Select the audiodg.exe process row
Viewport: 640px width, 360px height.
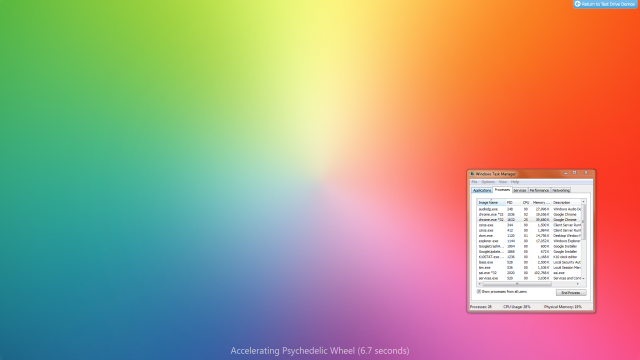tap(529, 209)
